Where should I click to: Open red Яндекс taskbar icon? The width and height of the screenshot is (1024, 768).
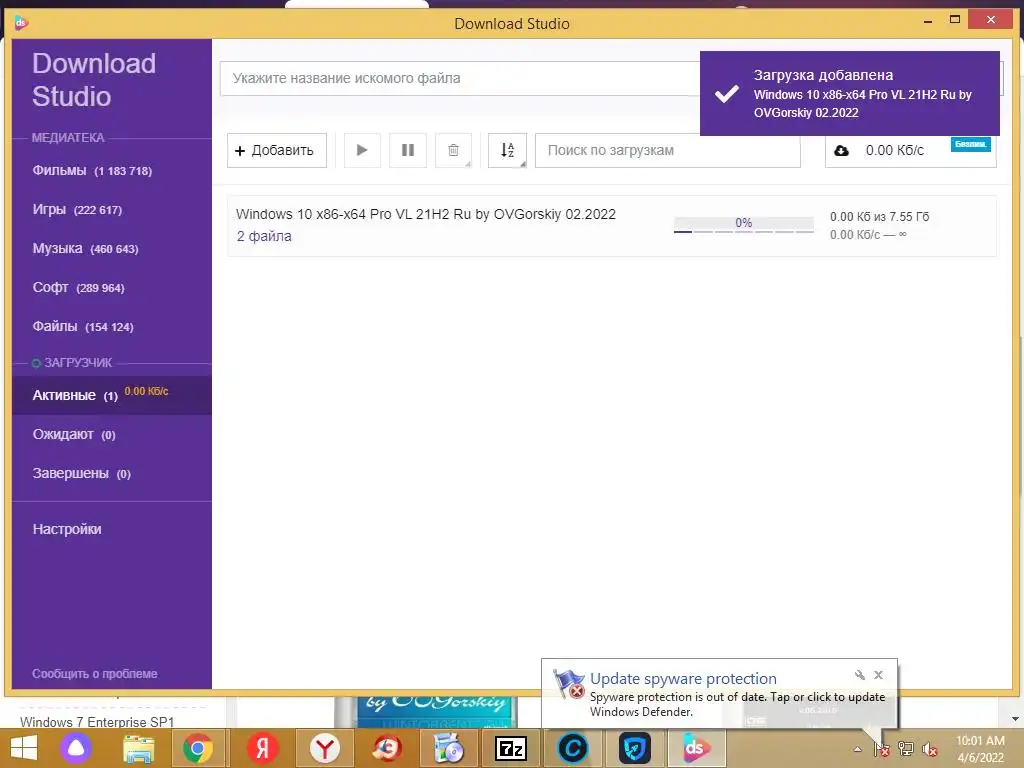[263, 748]
